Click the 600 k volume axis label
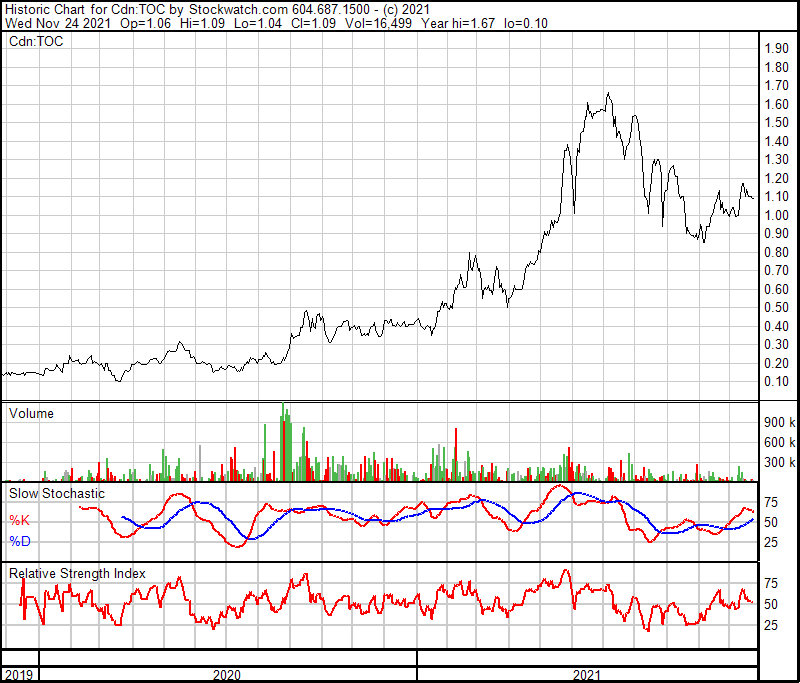800x683 pixels. point(780,442)
